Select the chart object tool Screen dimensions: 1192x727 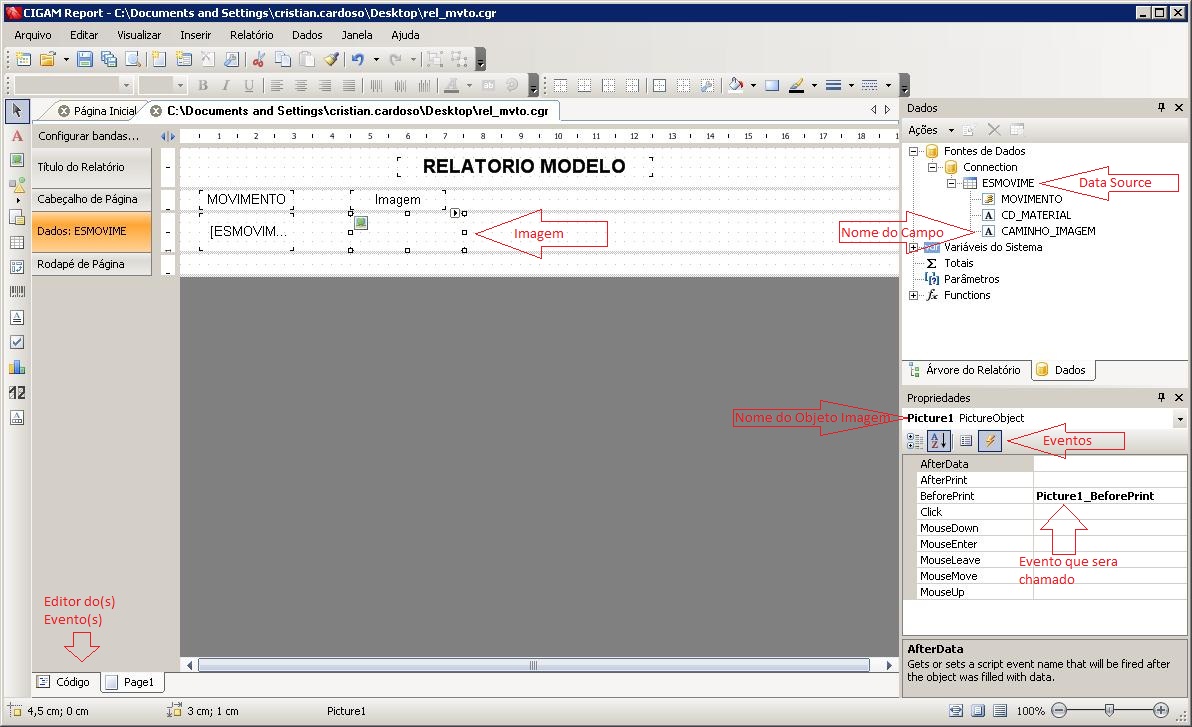(x=17, y=367)
